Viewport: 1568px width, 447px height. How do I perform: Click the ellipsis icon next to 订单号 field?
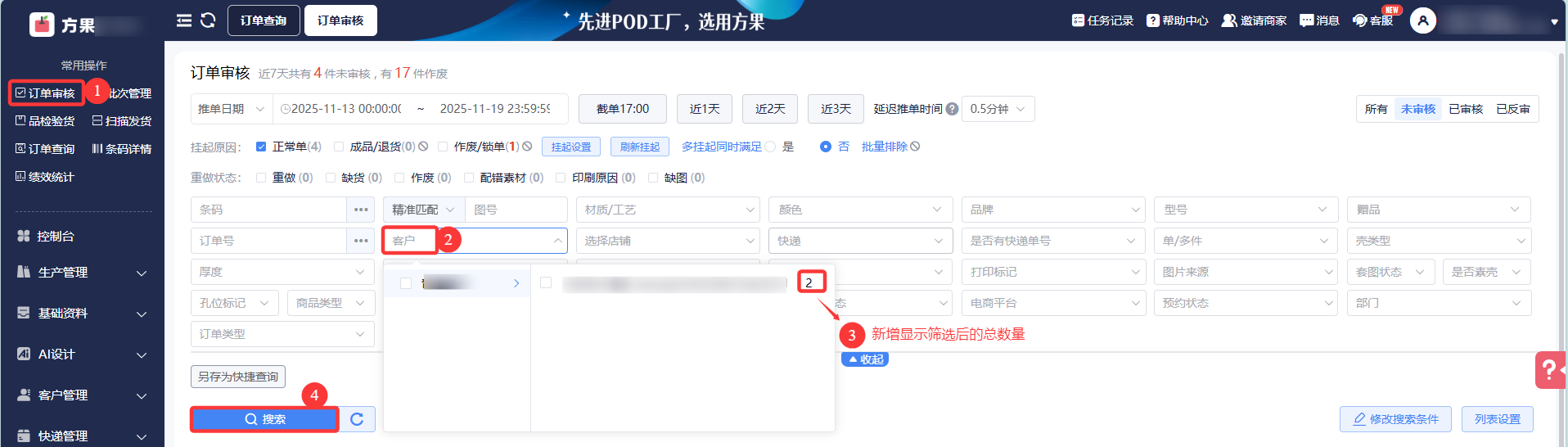tap(361, 241)
